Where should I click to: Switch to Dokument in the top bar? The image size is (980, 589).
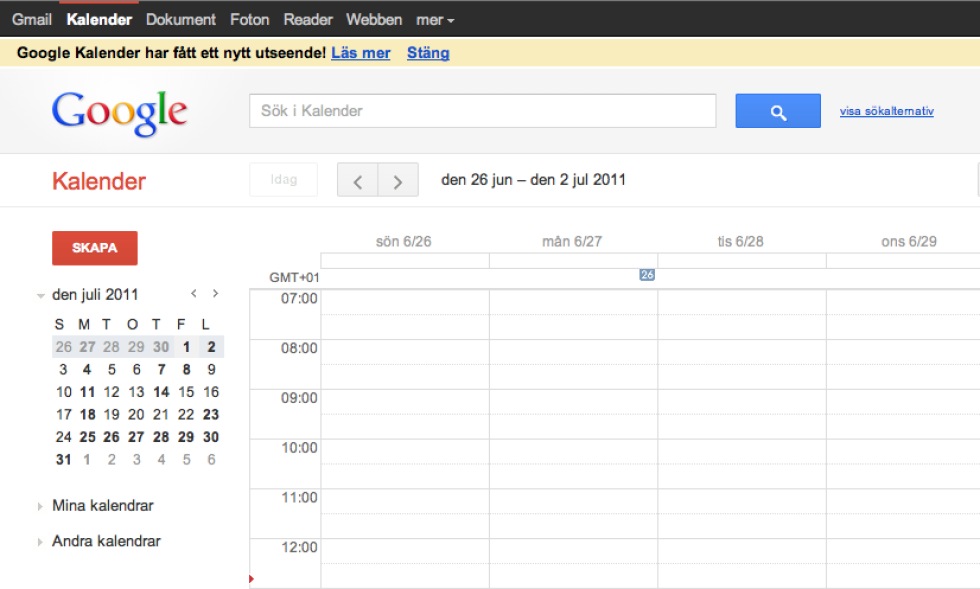pos(181,20)
